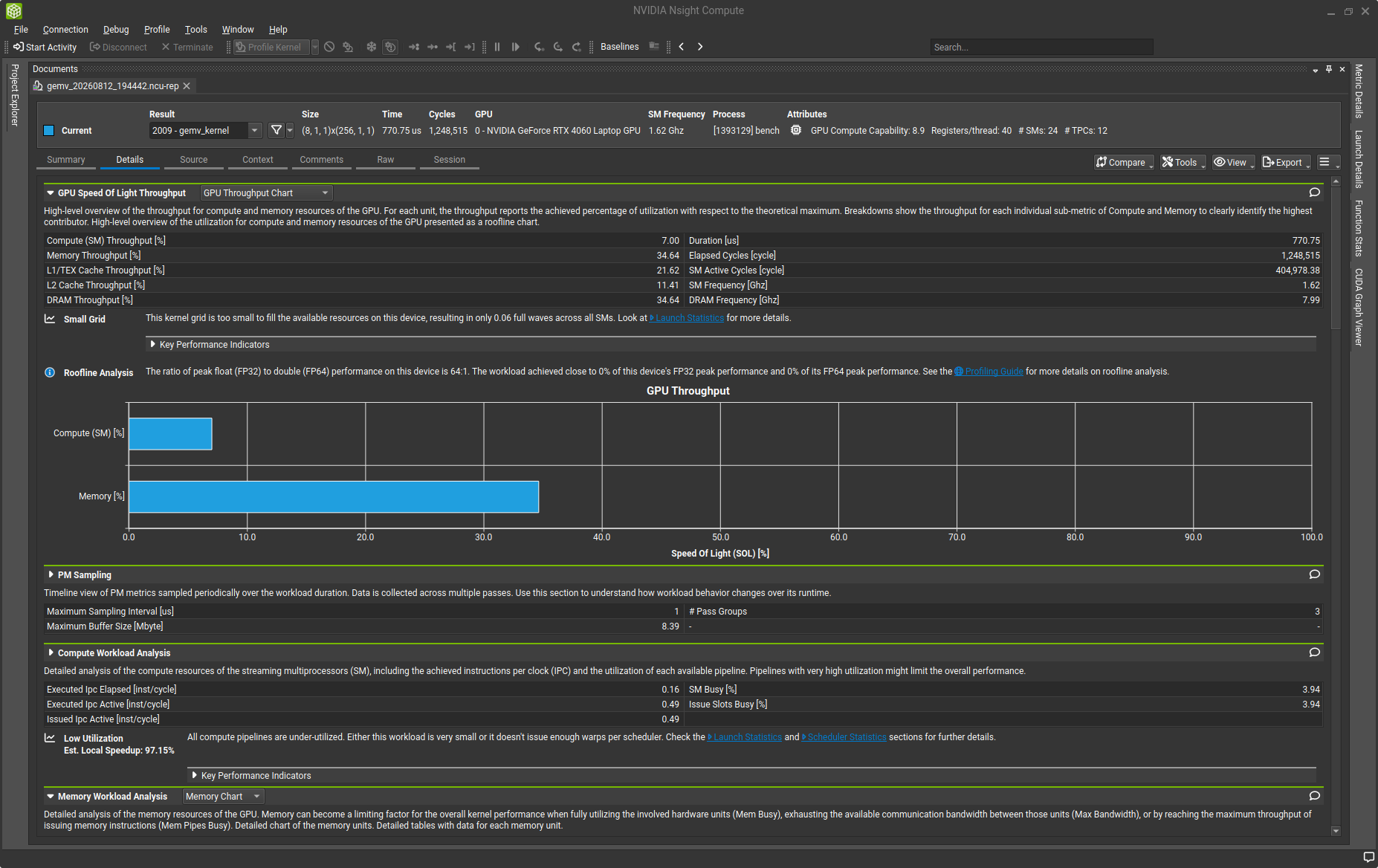The image size is (1378, 868).
Task: Click the View button with eye icon
Action: pos(1234,162)
